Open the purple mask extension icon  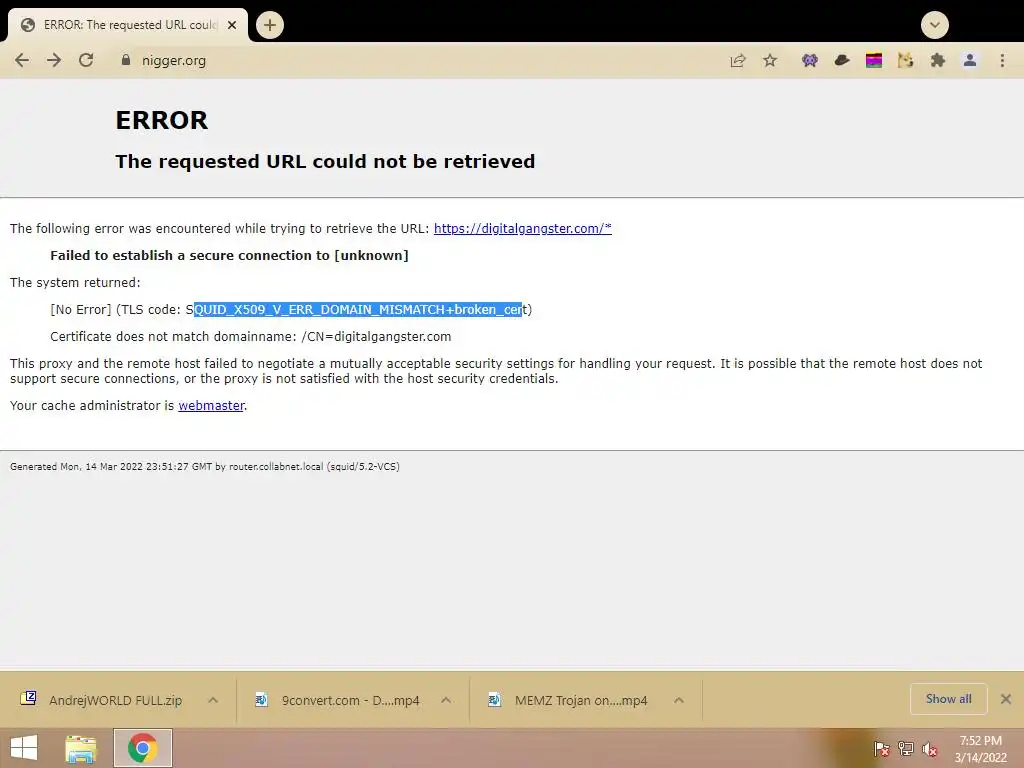pyautogui.click(x=810, y=61)
